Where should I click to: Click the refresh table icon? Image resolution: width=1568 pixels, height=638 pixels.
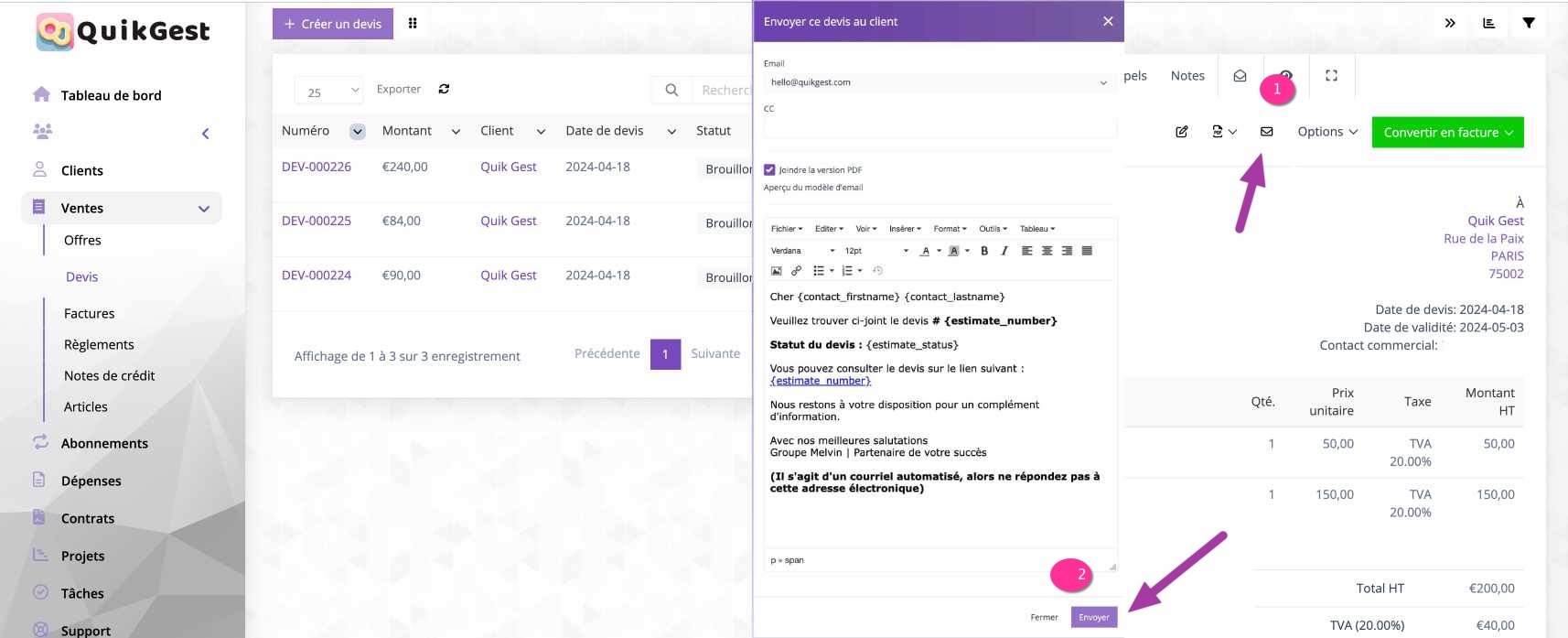coord(444,89)
